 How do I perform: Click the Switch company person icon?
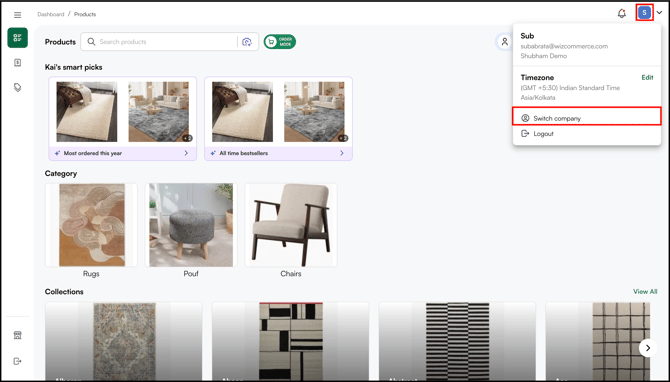525,118
